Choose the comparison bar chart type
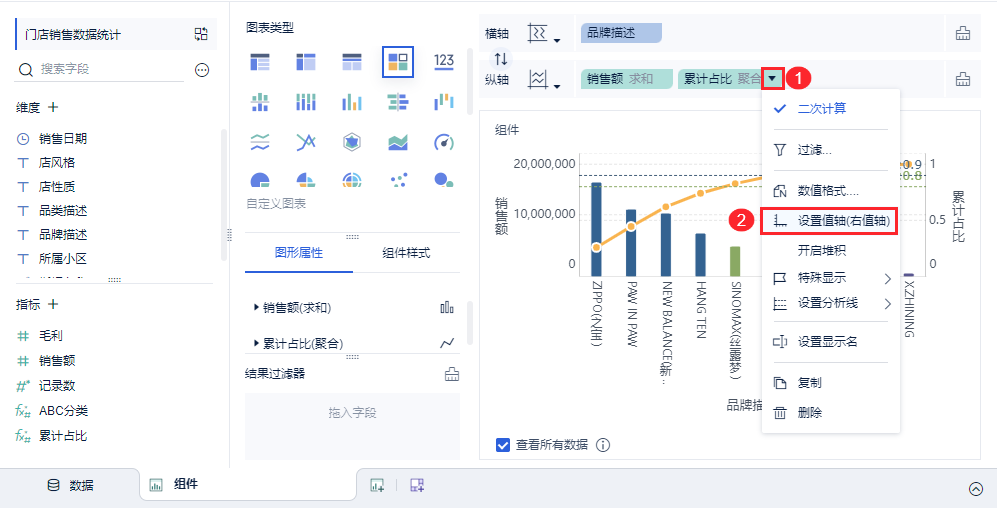Viewport: 997px width, 508px height. pyautogui.click(x=398, y=102)
